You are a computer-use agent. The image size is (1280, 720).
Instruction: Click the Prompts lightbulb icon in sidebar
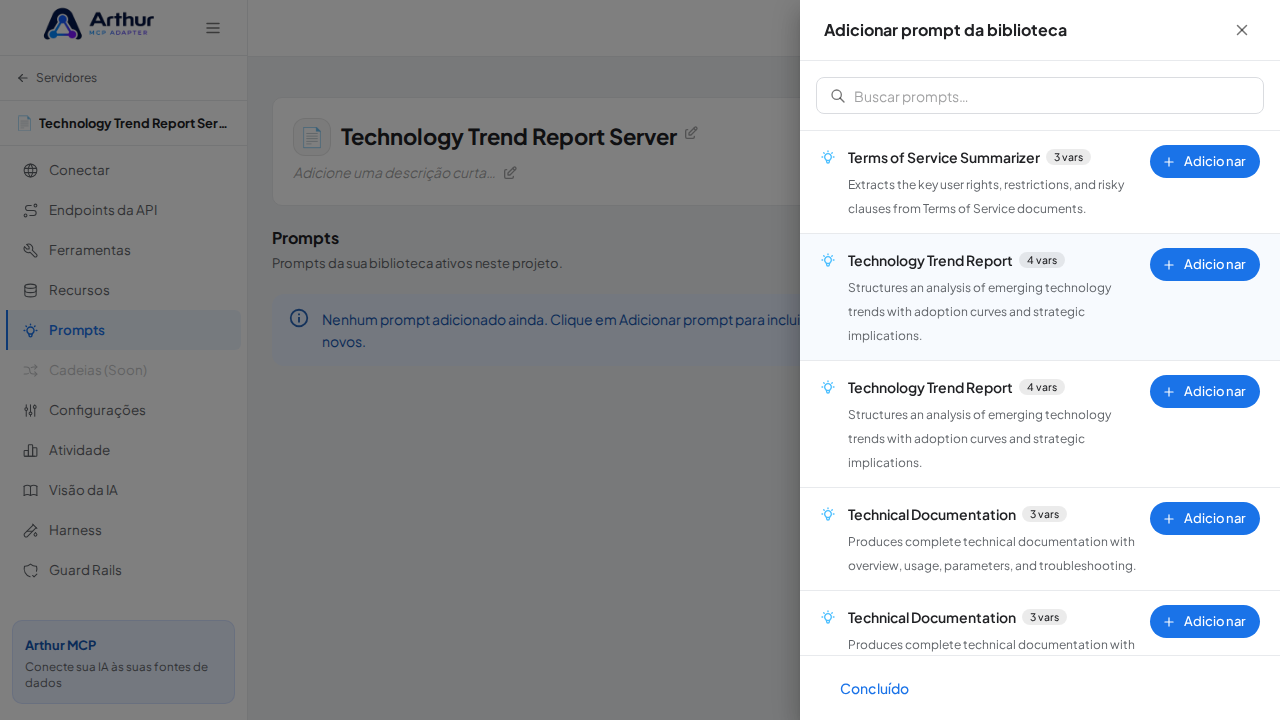[30, 330]
